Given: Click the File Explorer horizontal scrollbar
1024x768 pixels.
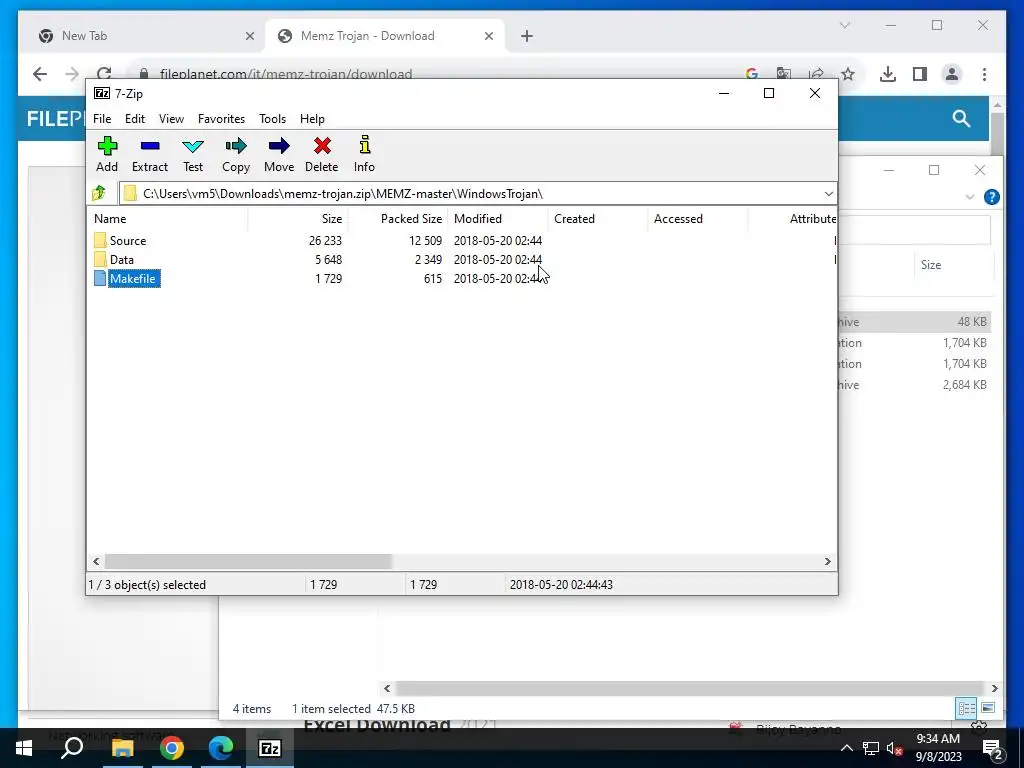Looking at the screenshot, I should [x=689, y=688].
